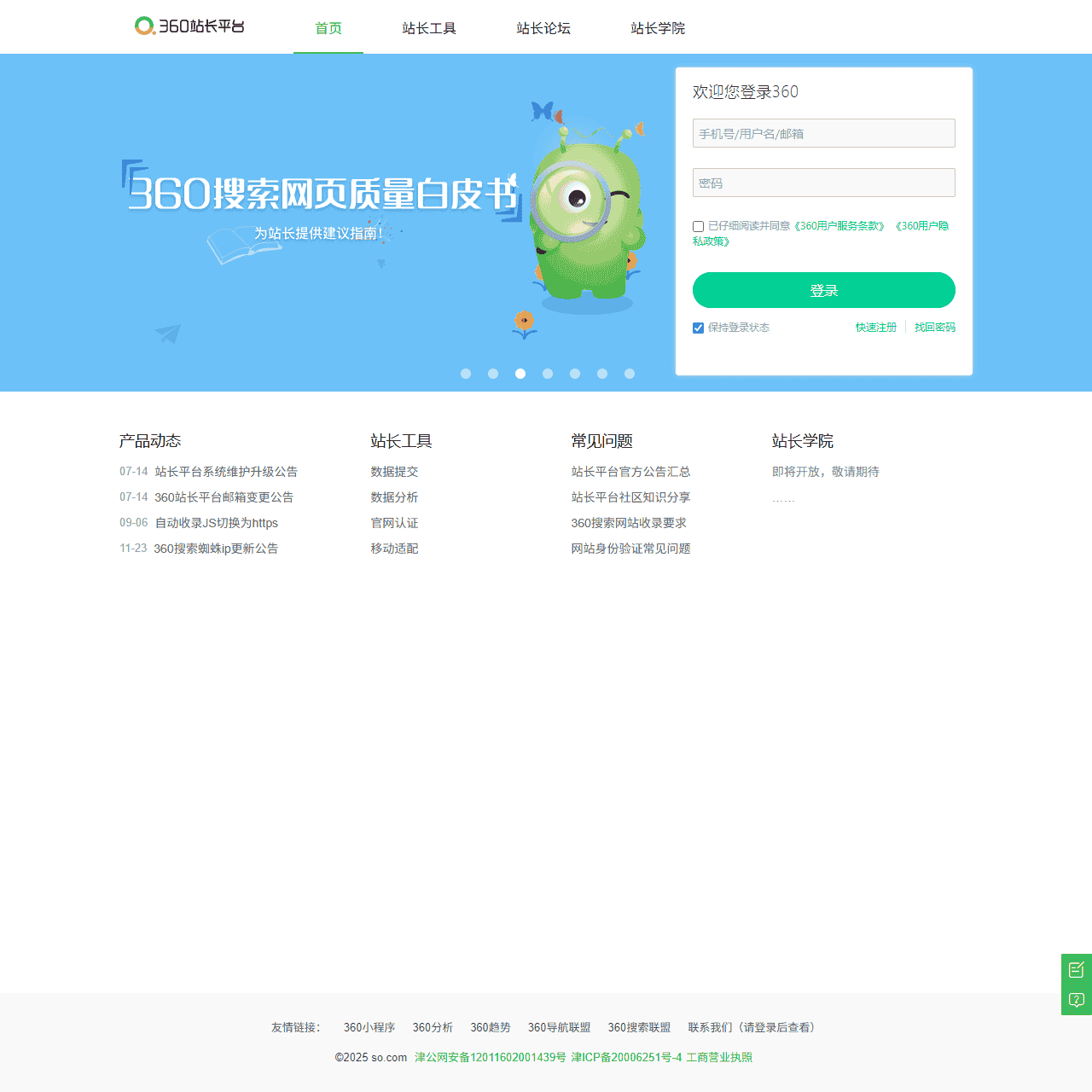Image resolution: width=1092 pixels, height=1092 pixels.
Task: Select the fourth carousel dot
Action: coord(548,374)
